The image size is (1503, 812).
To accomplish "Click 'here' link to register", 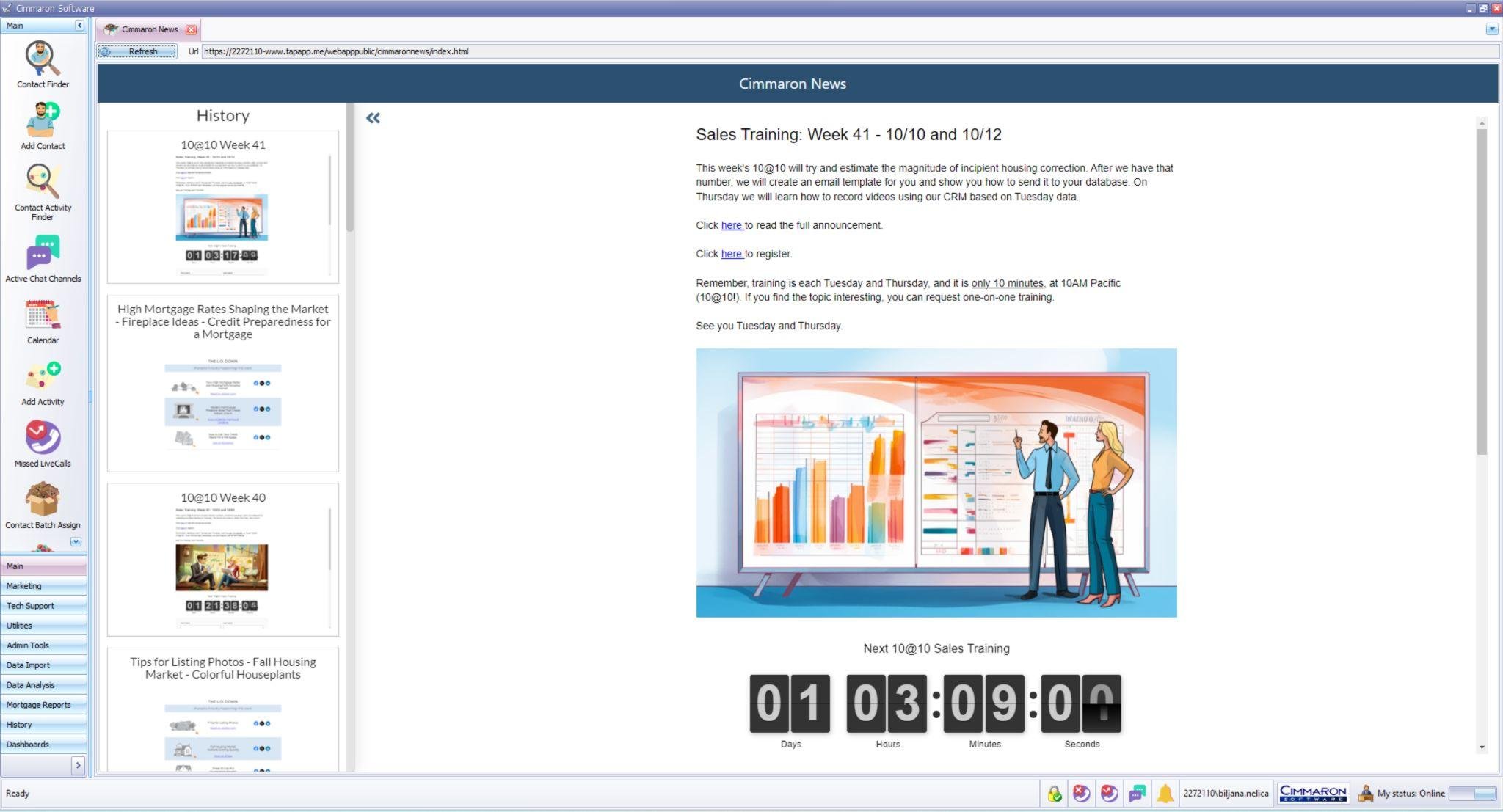I will click(731, 254).
